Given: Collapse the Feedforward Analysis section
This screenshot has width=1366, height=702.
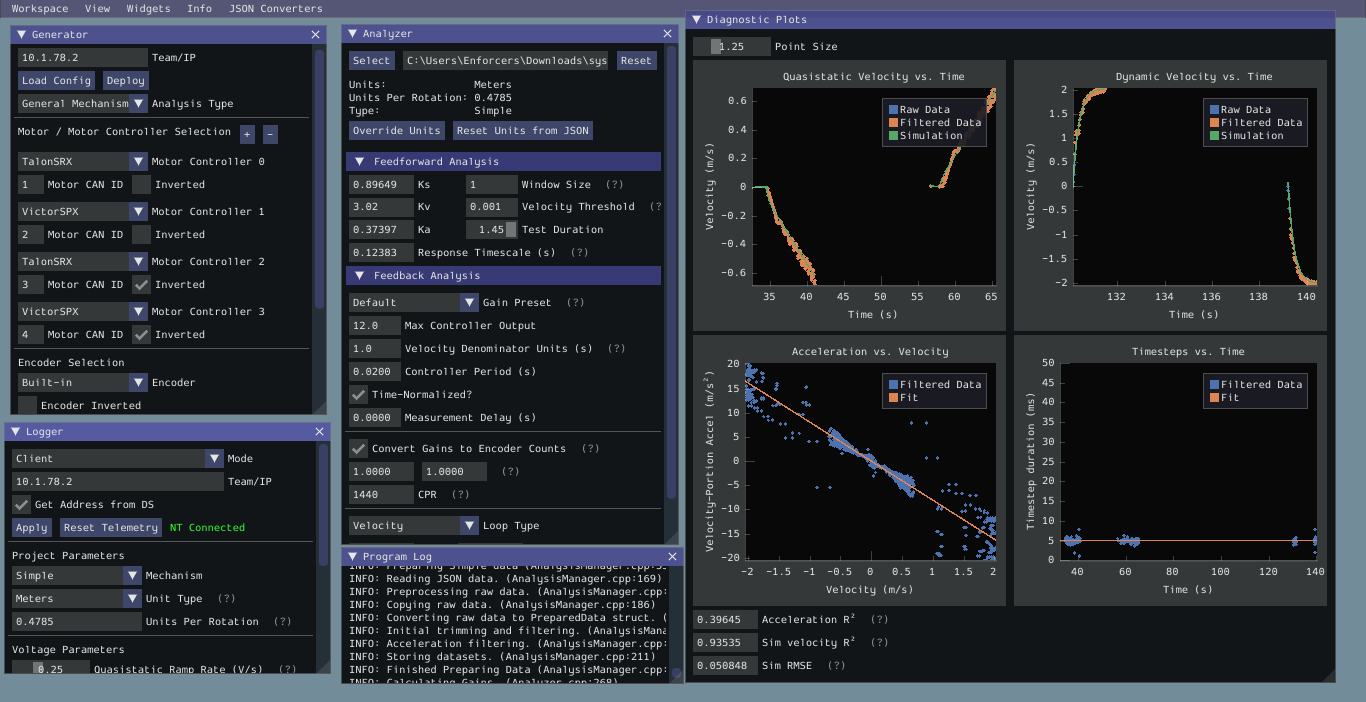Looking at the screenshot, I should [504, 161].
